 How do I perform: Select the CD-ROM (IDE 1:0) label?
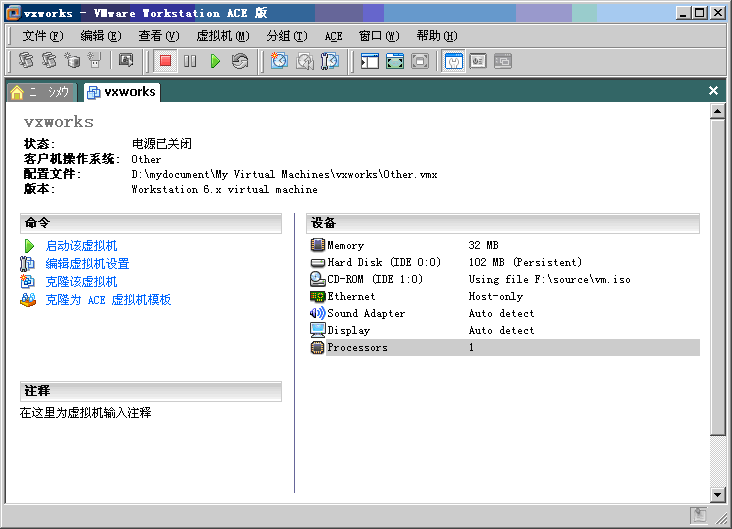click(x=375, y=279)
